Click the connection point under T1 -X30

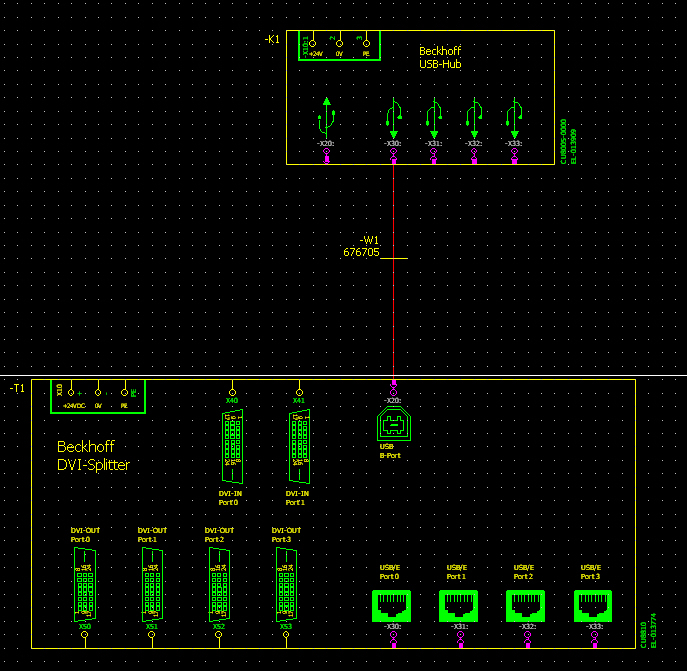tap(393, 639)
